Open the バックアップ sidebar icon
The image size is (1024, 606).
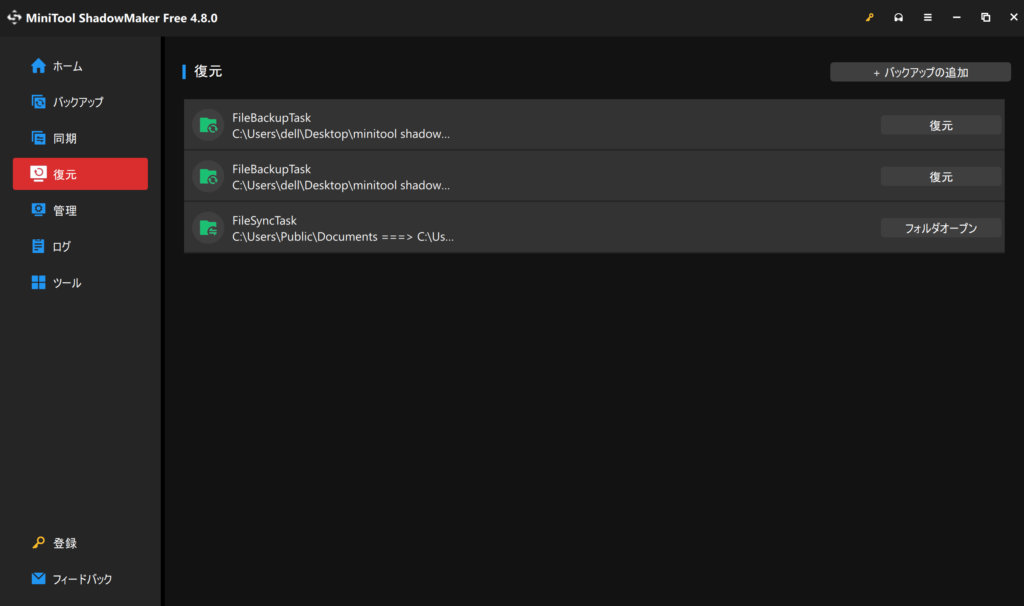point(39,102)
